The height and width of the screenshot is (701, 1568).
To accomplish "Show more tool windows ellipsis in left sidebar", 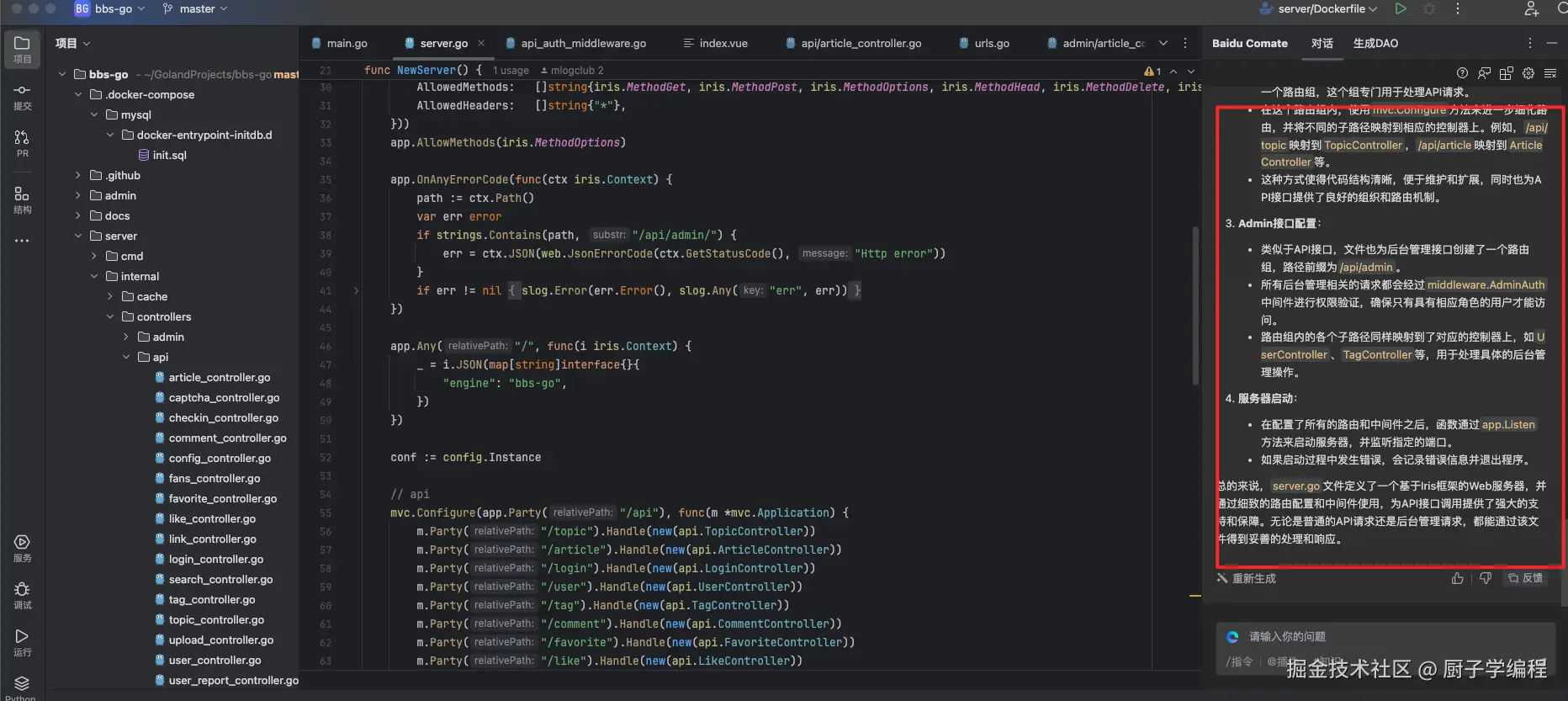I will tap(22, 241).
